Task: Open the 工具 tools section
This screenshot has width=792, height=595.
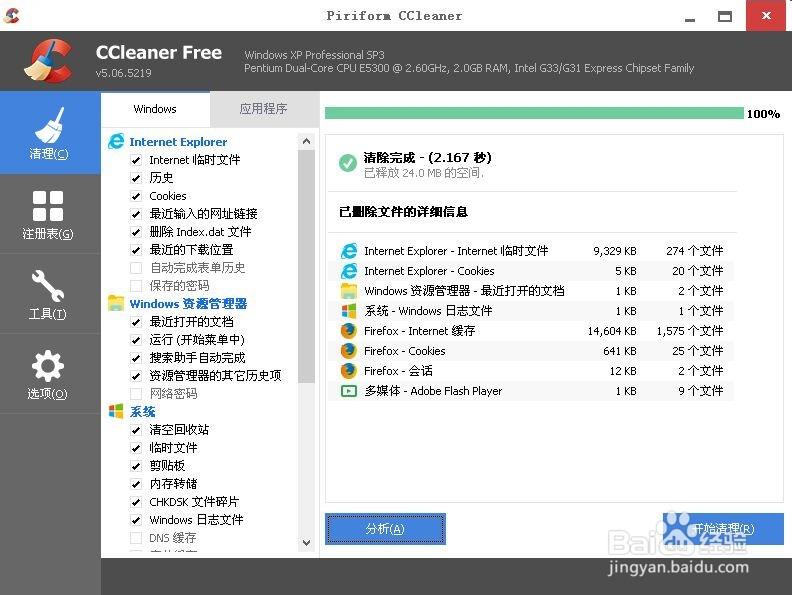Action: [50, 294]
